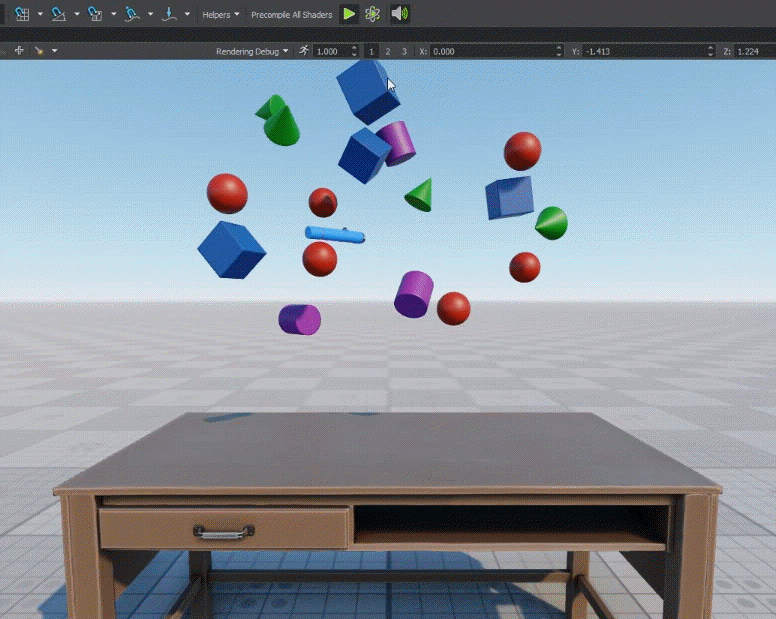Toggle the angle snap magnet icon
The width and height of the screenshot is (776, 619).
[x=58, y=14]
